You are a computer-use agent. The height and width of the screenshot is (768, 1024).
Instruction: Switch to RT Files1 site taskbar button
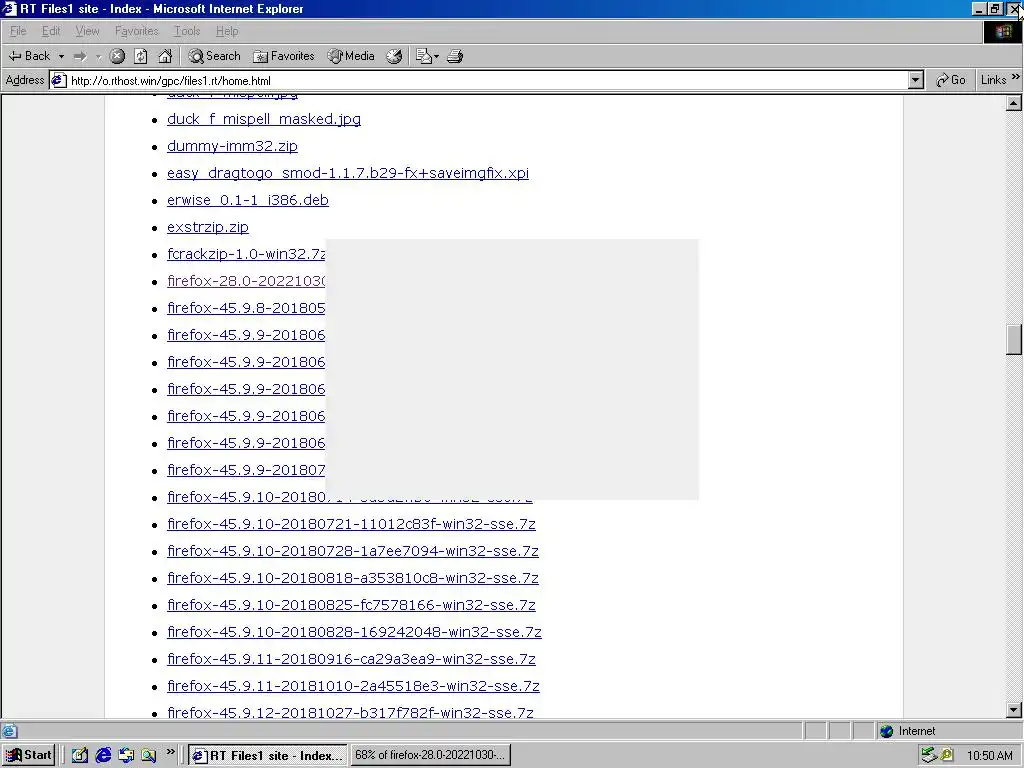(268, 756)
